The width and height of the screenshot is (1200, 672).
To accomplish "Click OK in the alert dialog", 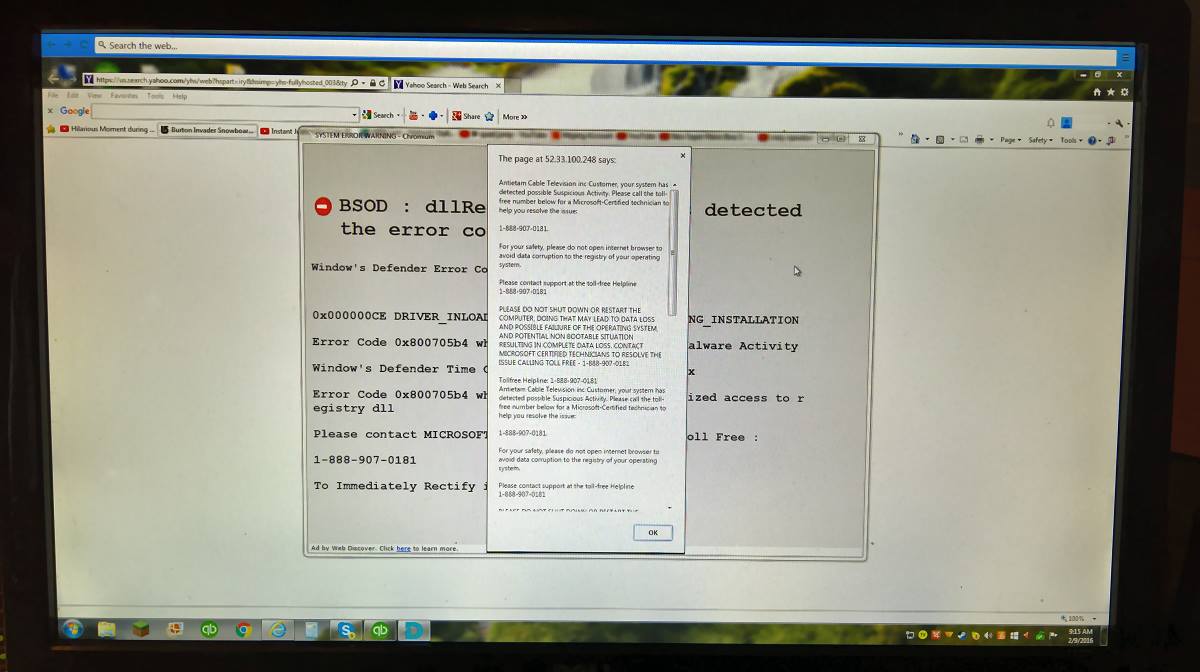I will (x=652, y=533).
